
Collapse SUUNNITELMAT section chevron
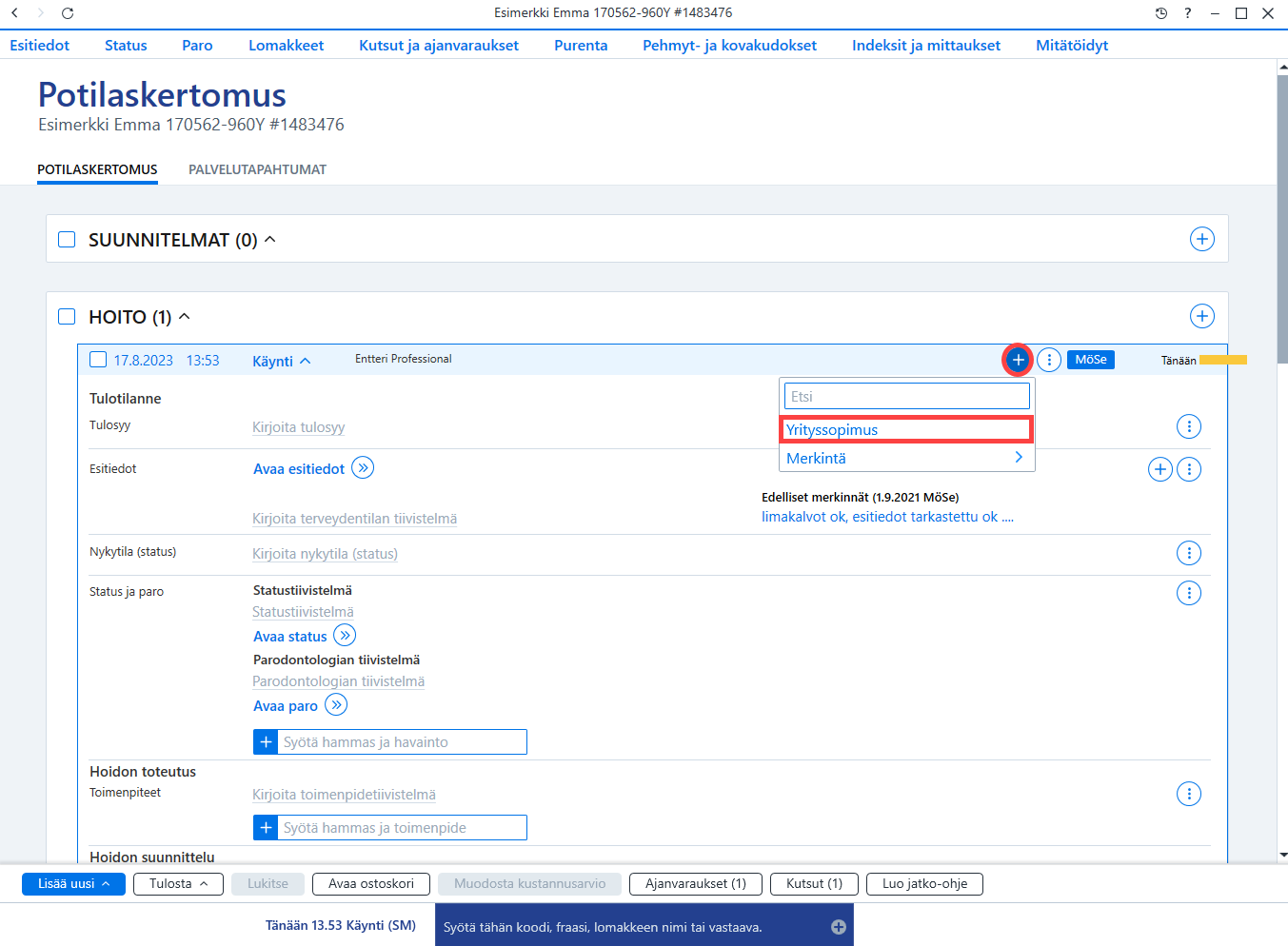point(270,239)
